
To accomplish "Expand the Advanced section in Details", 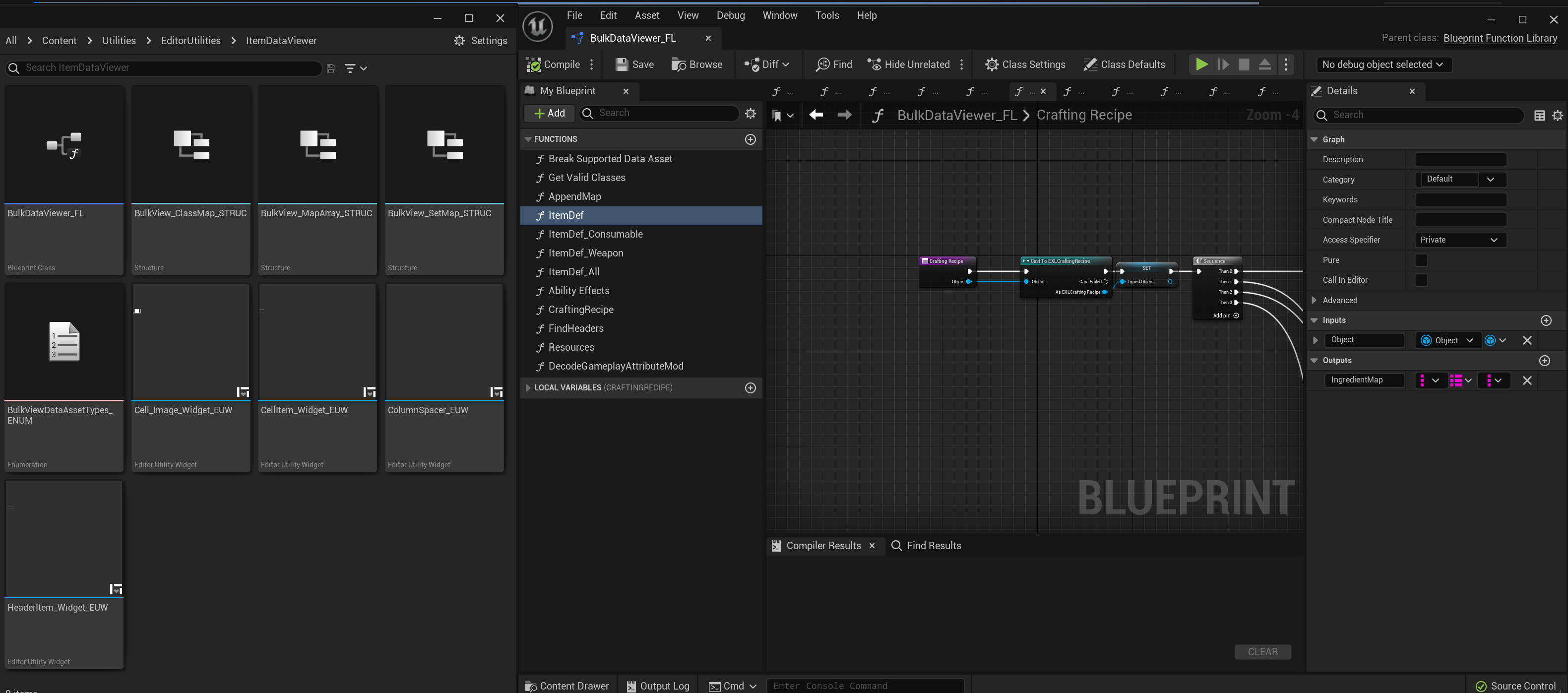I will click(1314, 300).
